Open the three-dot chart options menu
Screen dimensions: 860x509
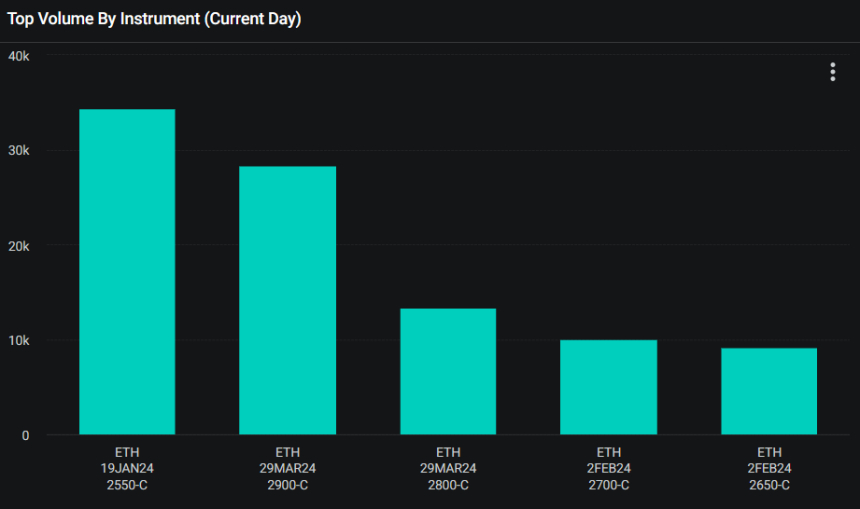pos(832,72)
